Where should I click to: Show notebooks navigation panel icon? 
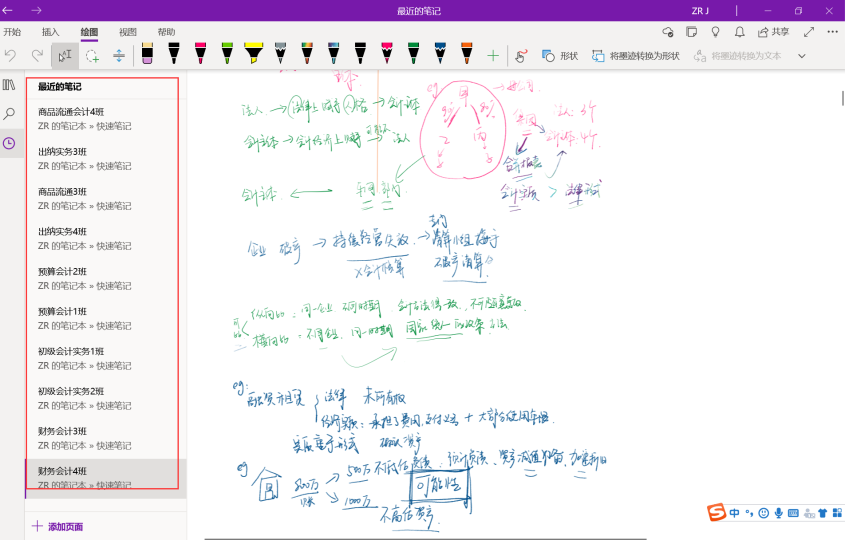(x=9, y=85)
